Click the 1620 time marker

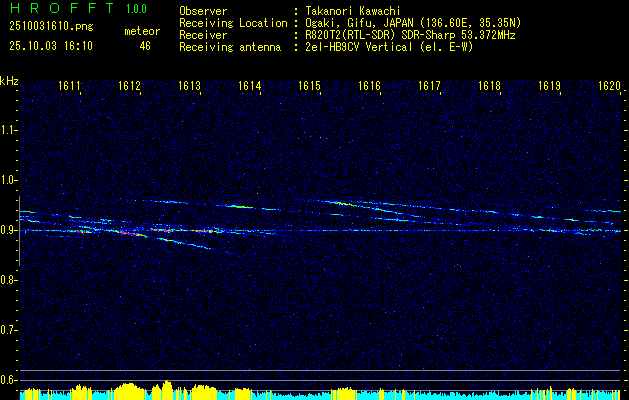(610, 85)
